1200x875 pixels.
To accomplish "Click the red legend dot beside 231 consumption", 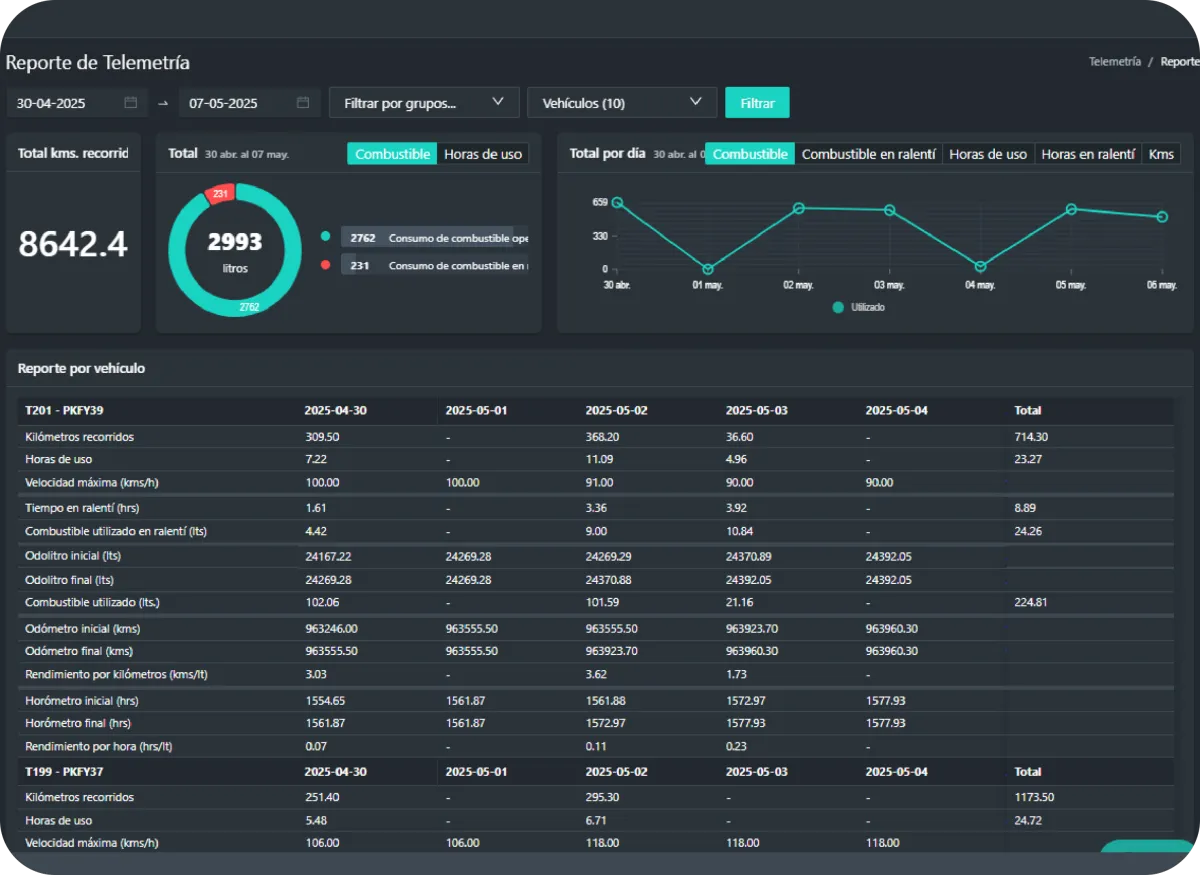I will point(325,265).
